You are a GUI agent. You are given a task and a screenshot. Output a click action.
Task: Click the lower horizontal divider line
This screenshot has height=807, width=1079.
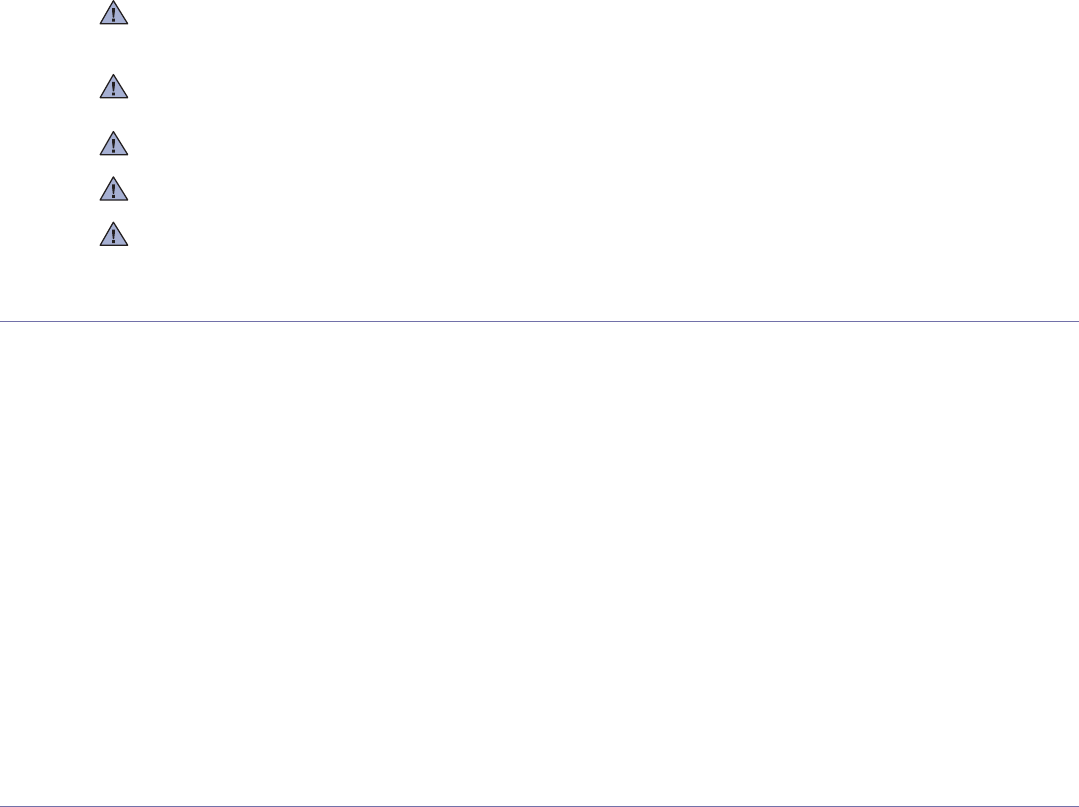539,805
